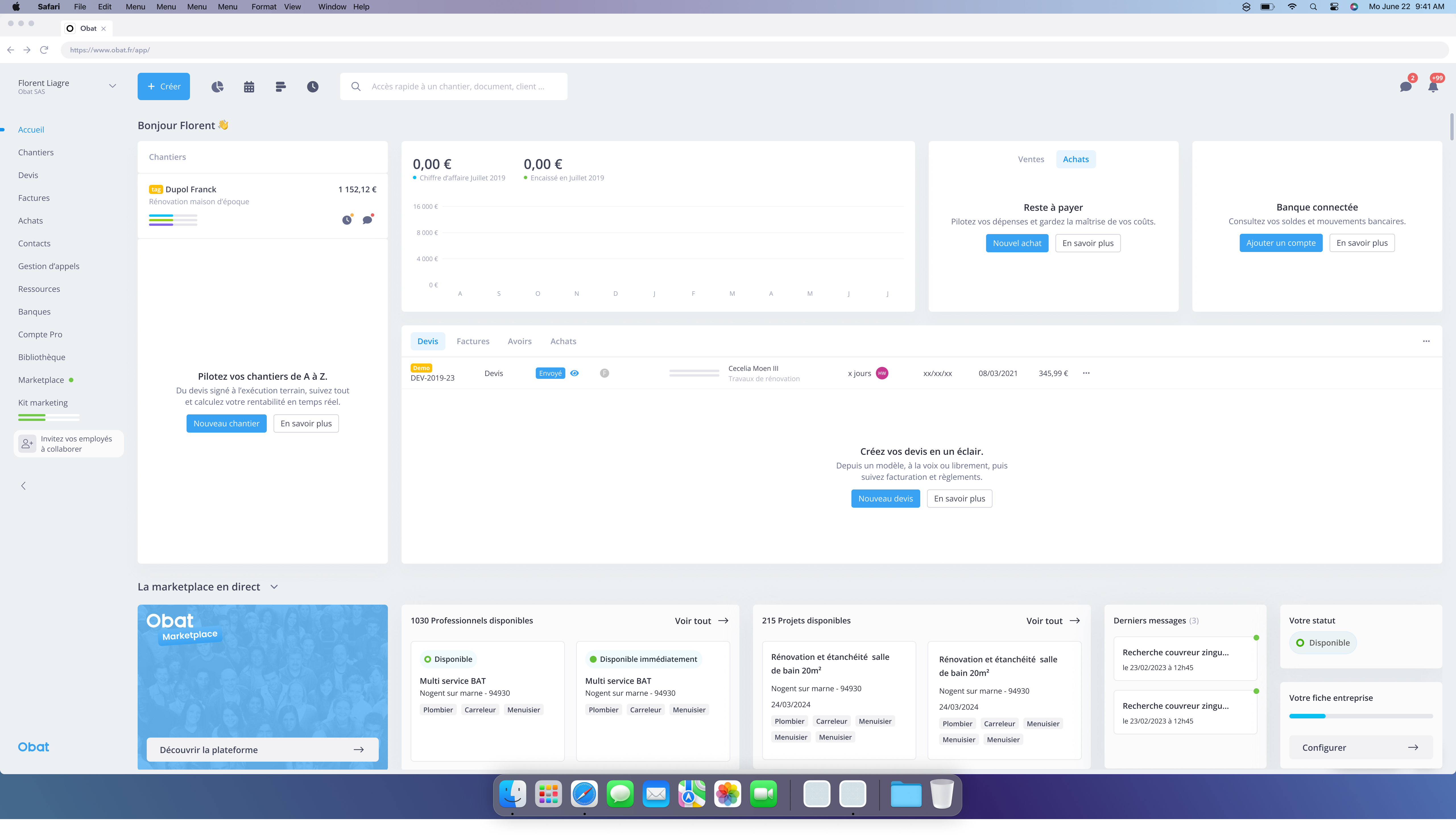
Task: Open notifications bell with +99 badge
Action: tap(1433, 86)
